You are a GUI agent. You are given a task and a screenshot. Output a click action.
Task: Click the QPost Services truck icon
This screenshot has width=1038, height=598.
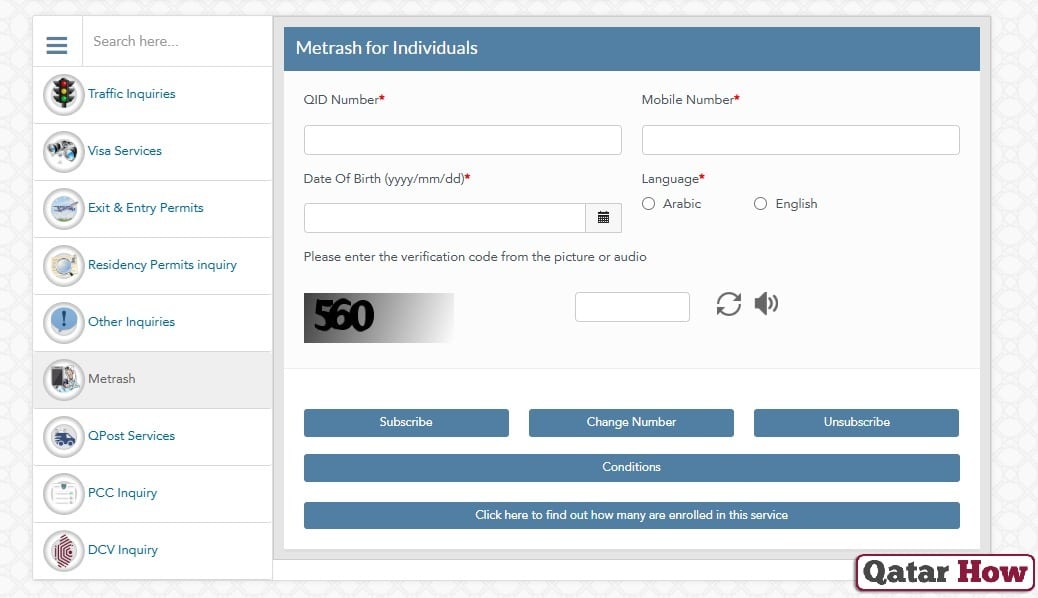coord(64,436)
